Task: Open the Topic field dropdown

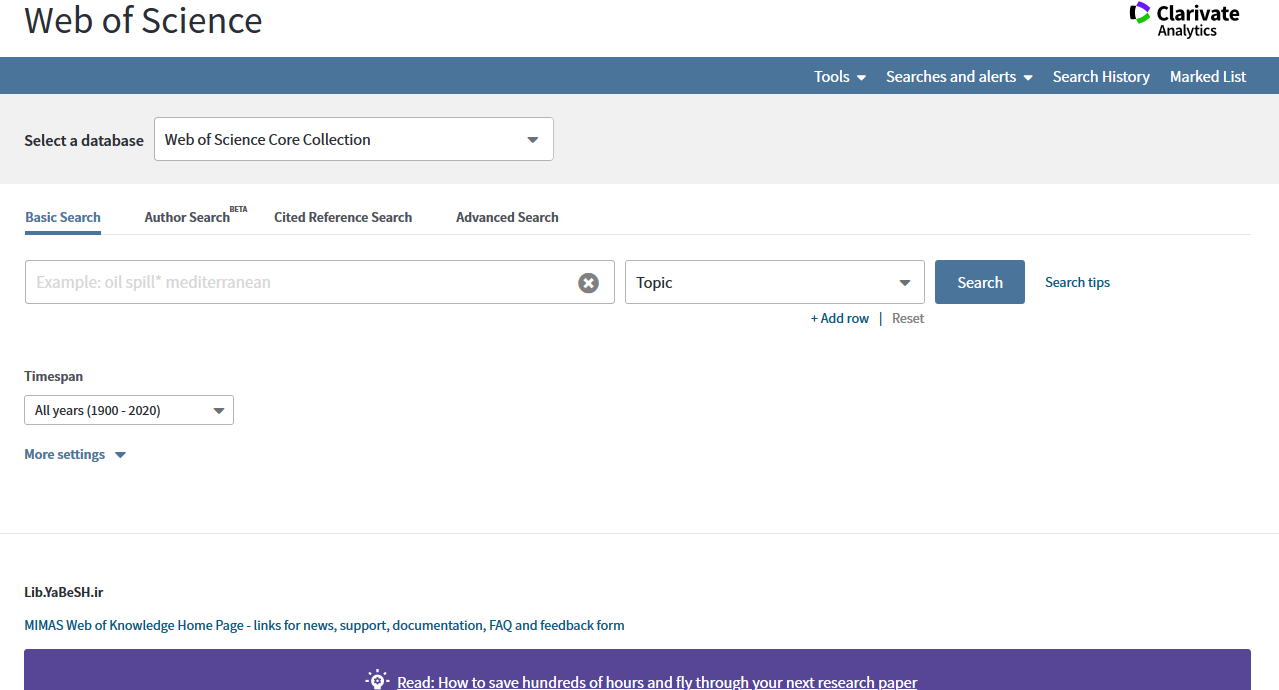Action: [x=775, y=282]
